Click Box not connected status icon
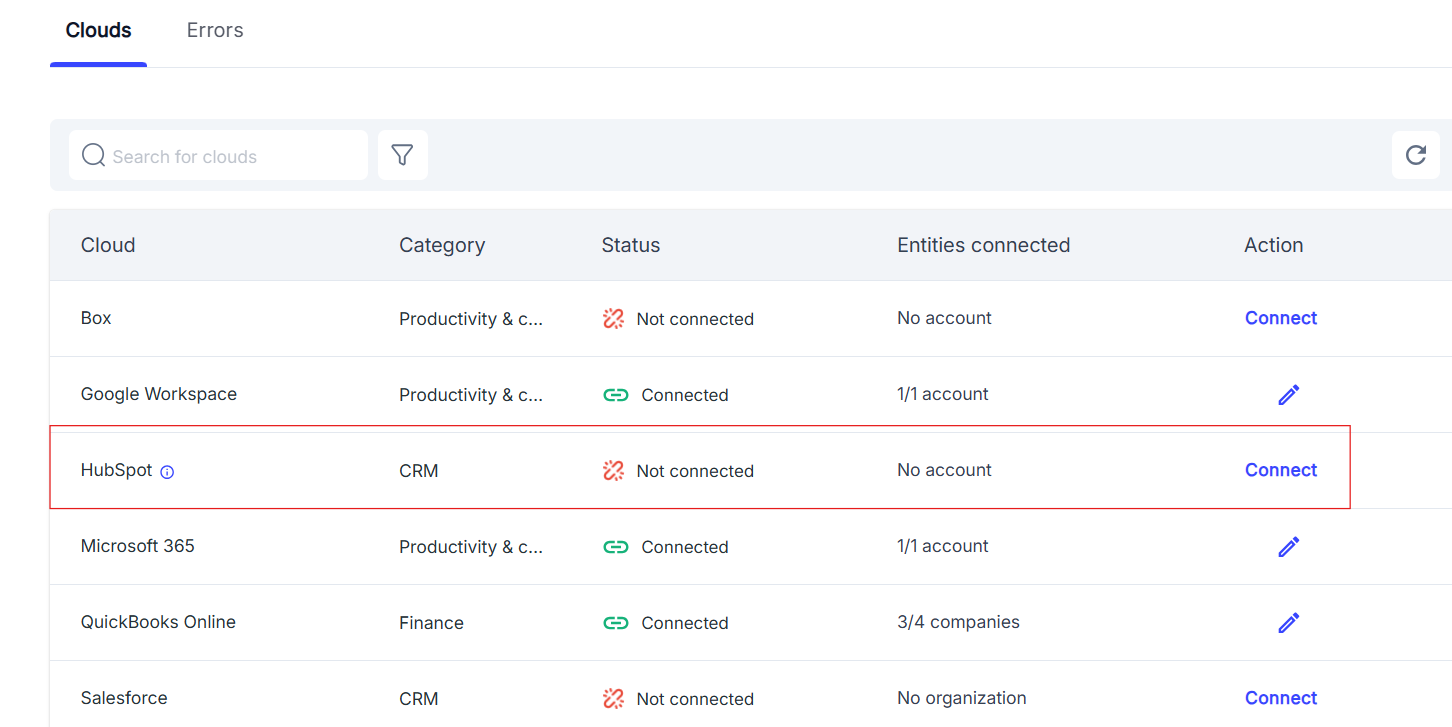The image size is (1452, 727). click(613, 319)
